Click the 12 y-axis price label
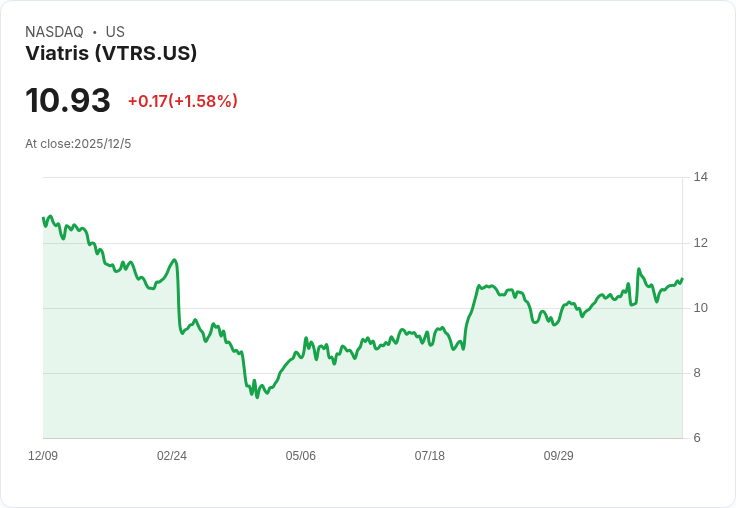Screen dimensions: 736x508 coord(701,243)
